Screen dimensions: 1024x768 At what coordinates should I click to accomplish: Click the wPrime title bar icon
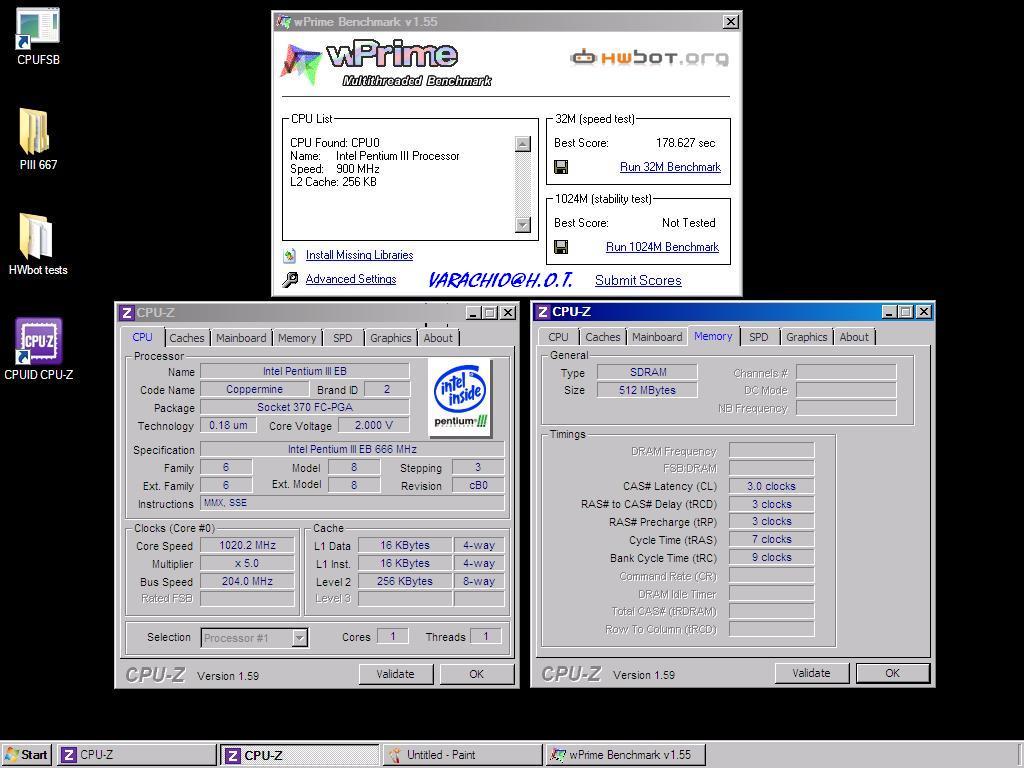pyautogui.click(x=283, y=22)
